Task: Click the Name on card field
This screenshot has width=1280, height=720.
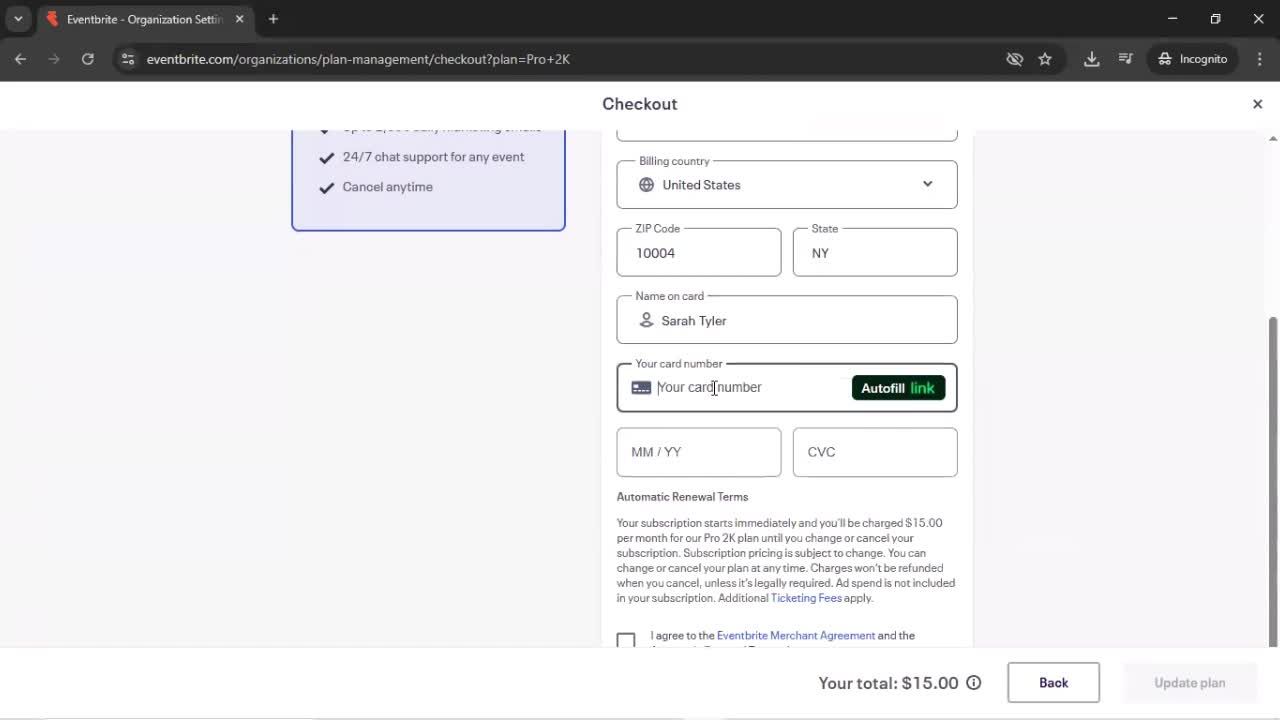Action: pos(787,320)
